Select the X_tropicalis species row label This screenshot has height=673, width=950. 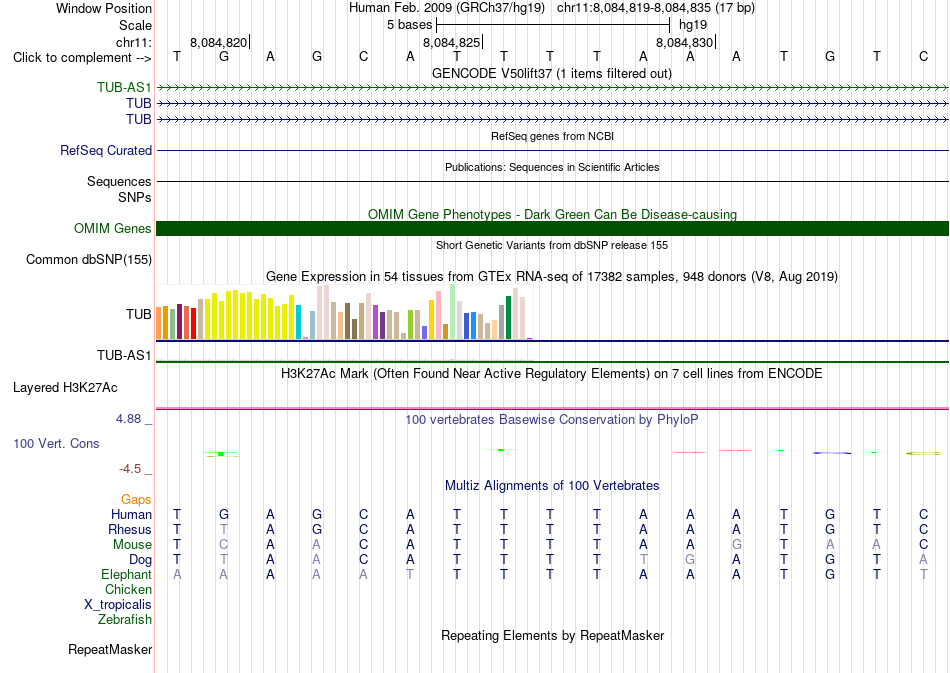118,605
